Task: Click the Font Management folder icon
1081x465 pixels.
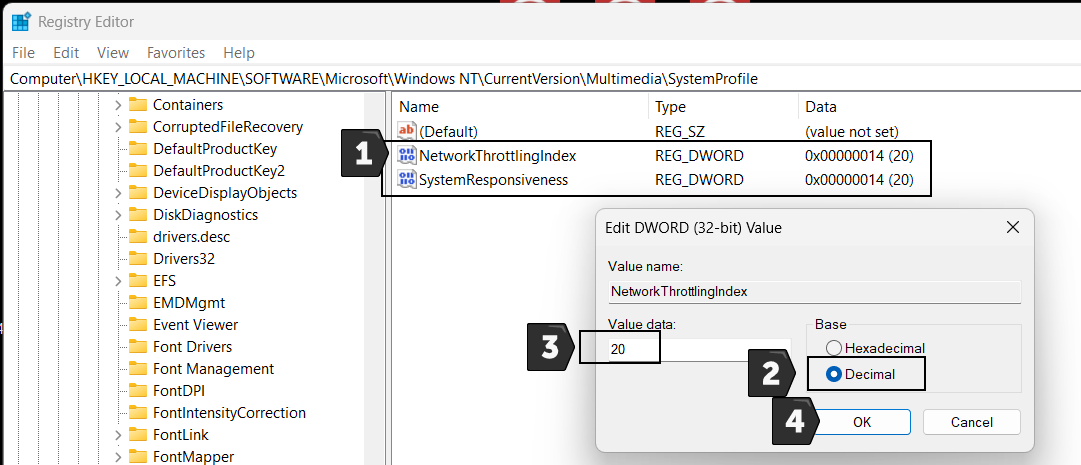Action: 139,369
